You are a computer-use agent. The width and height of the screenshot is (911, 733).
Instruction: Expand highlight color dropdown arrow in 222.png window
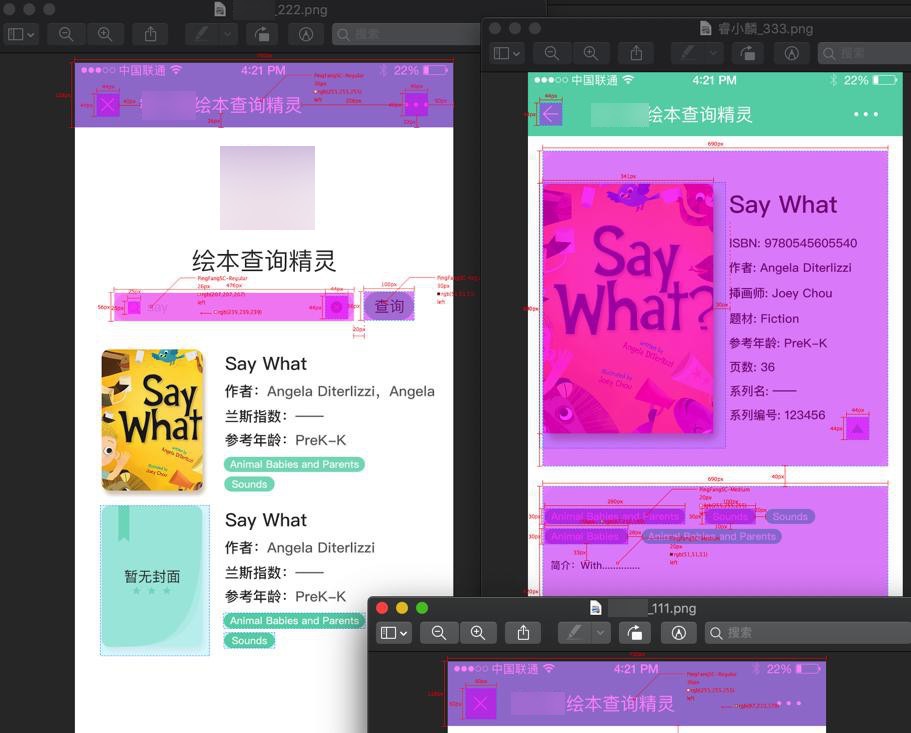pos(228,34)
